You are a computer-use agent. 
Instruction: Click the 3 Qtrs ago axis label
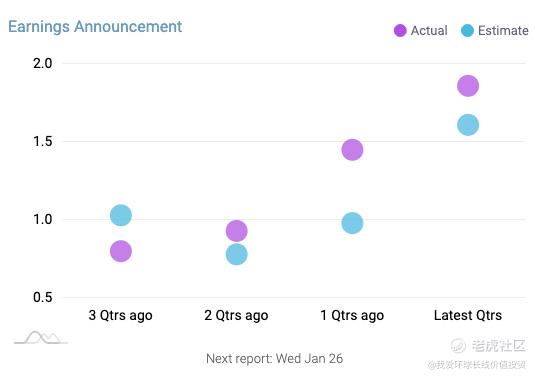[120, 316]
